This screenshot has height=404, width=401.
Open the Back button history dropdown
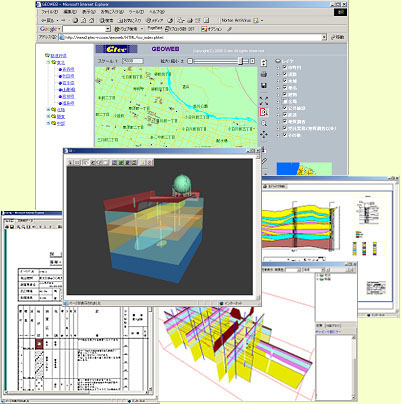(58, 21)
